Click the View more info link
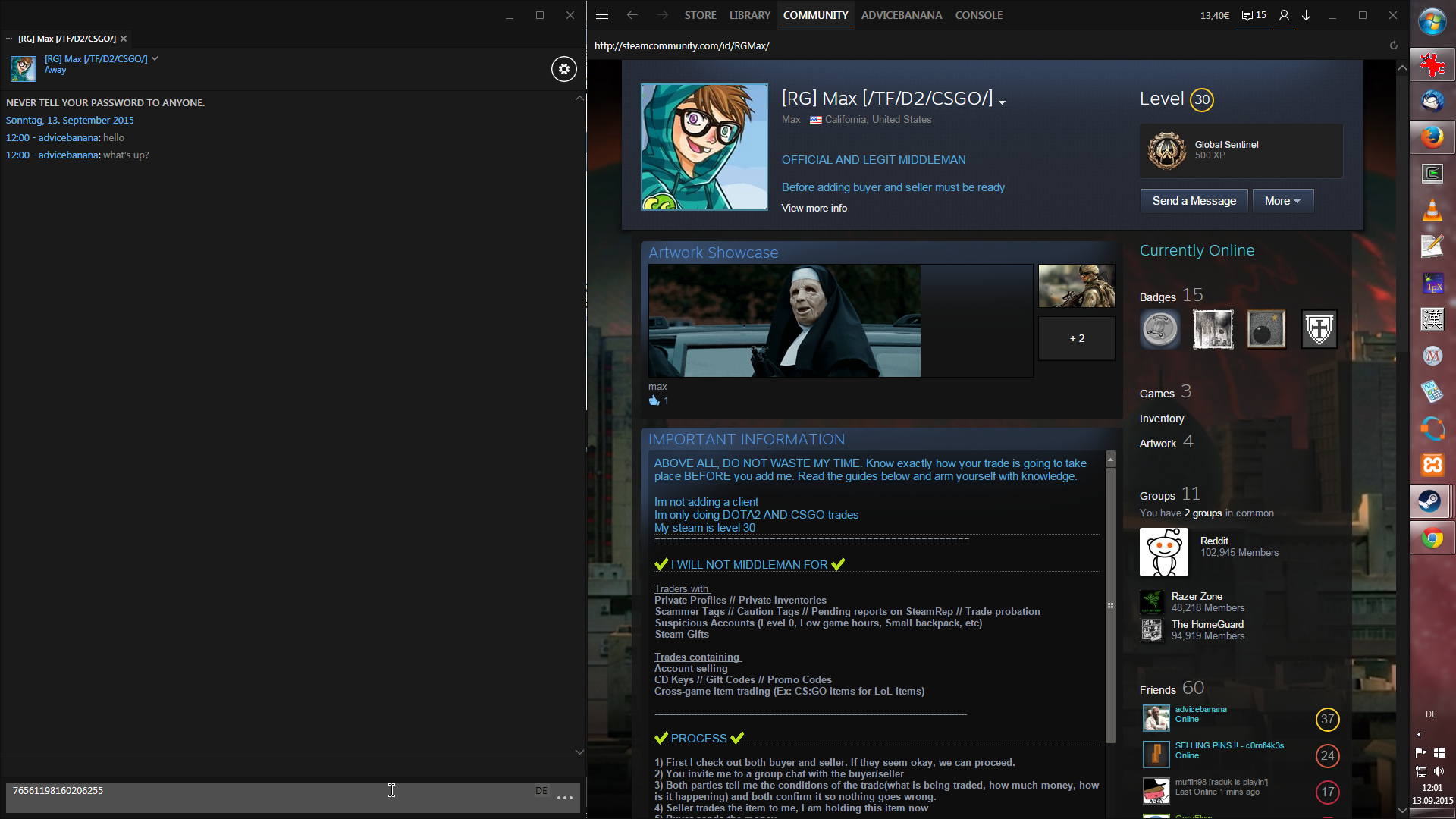Viewport: 1456px width, 819px height. click(x=814, y=208)
